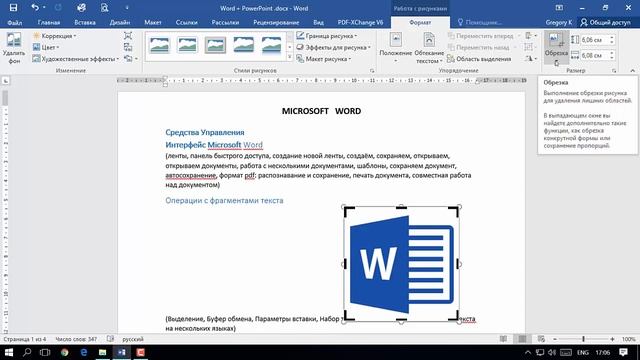Apply the fifth picture style thumbnail
Screen dimensions: 640x360
tap(271, 45)
